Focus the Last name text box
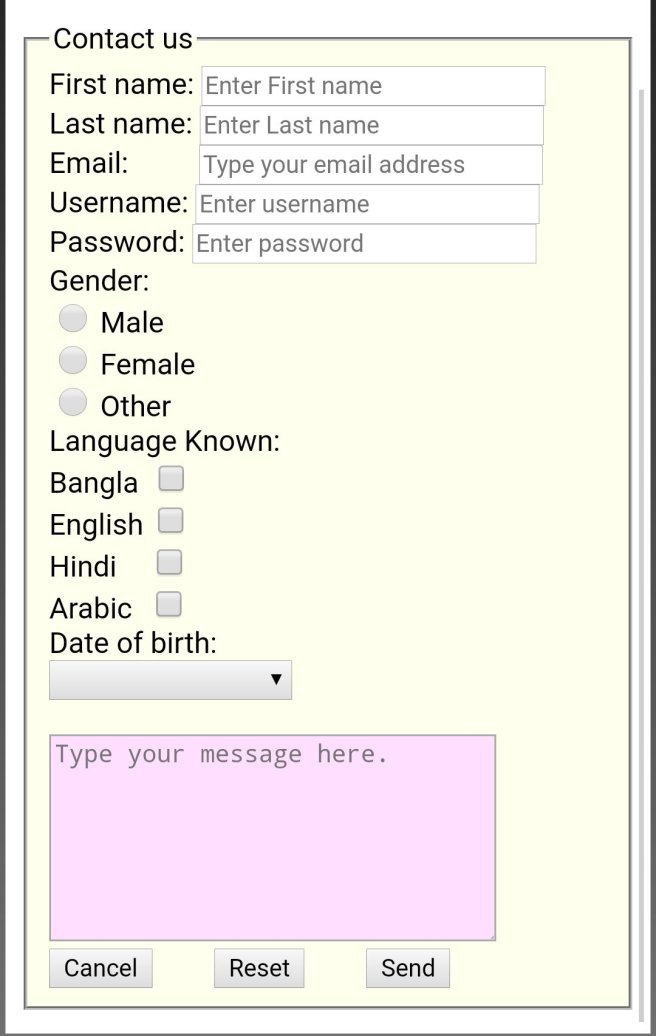Screen dimensions: 656x1036 [372, 126]
